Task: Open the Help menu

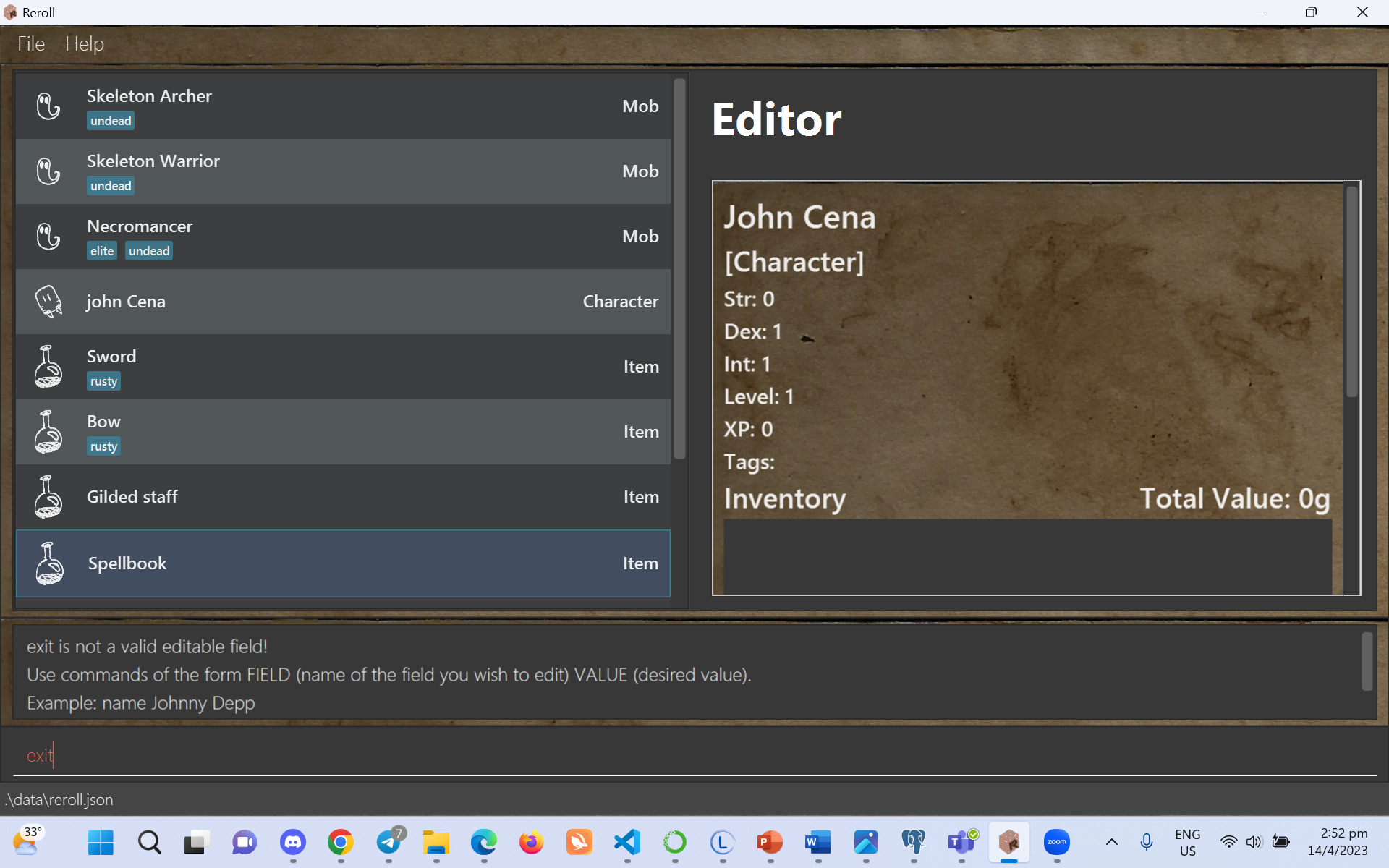Action: [85, 44]
